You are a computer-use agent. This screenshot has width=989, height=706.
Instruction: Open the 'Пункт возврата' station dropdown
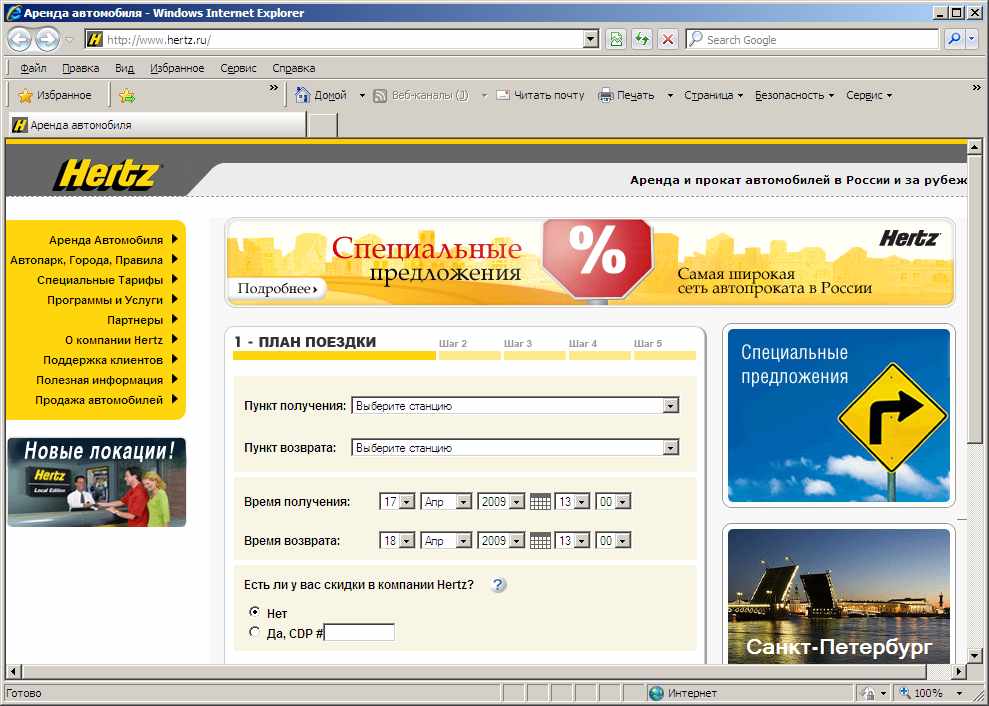pos(515,447)
